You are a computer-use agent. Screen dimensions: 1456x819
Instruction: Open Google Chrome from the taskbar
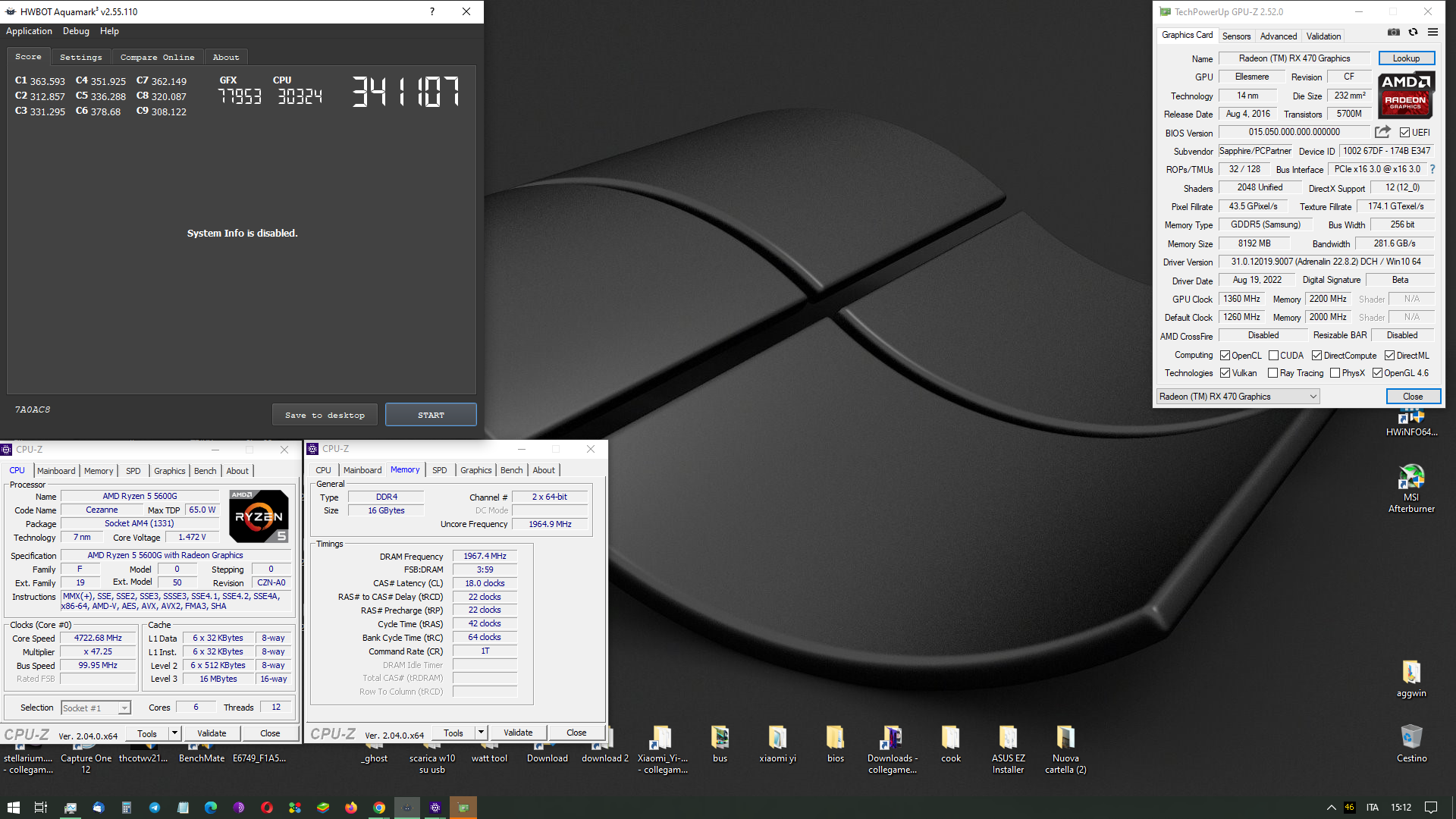(x=379, y=808)
